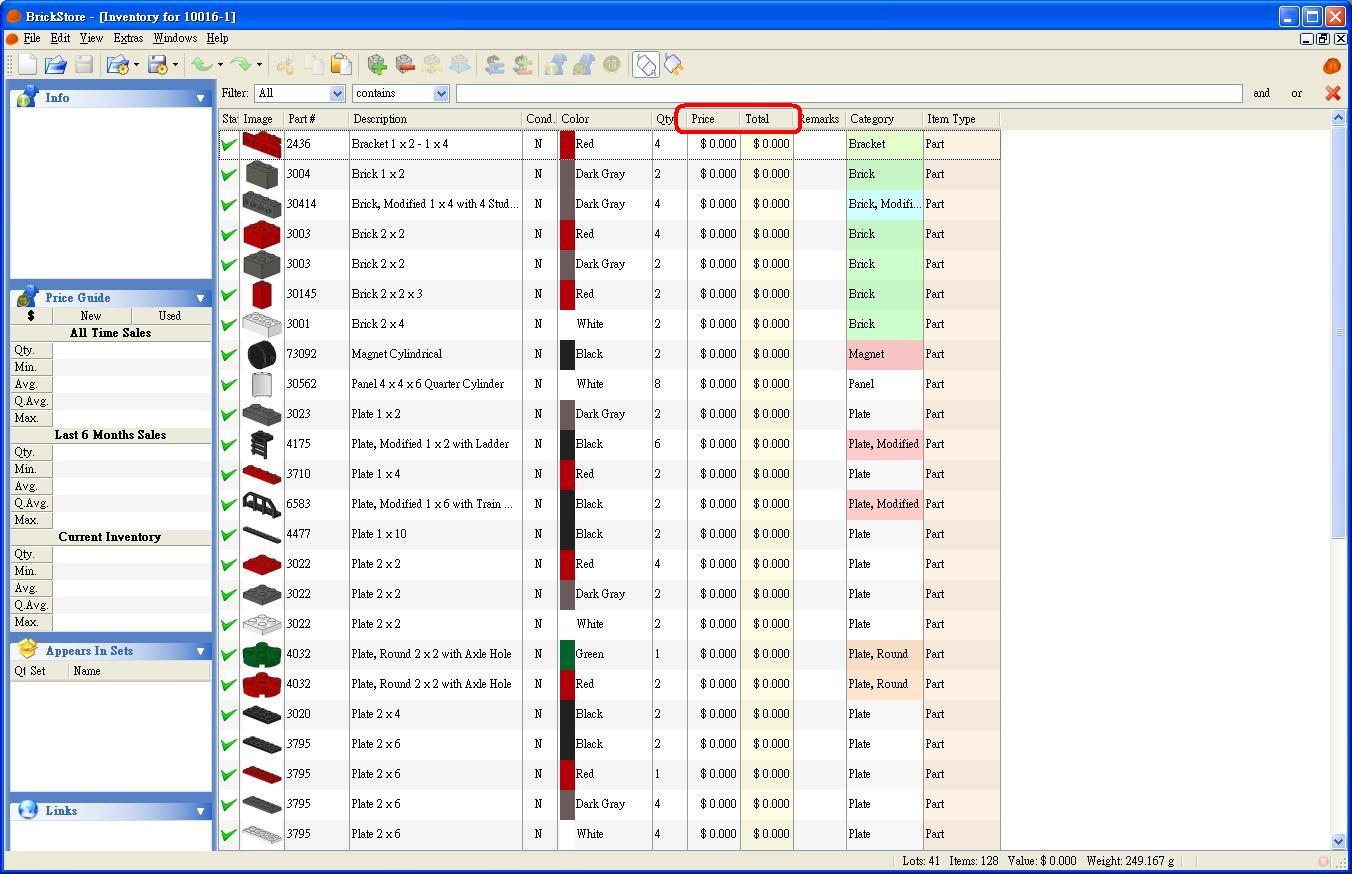This screenshot has width=1352, height=874.
Task: Click the Import folder-with-gear icon
Action: click(117, 65)
